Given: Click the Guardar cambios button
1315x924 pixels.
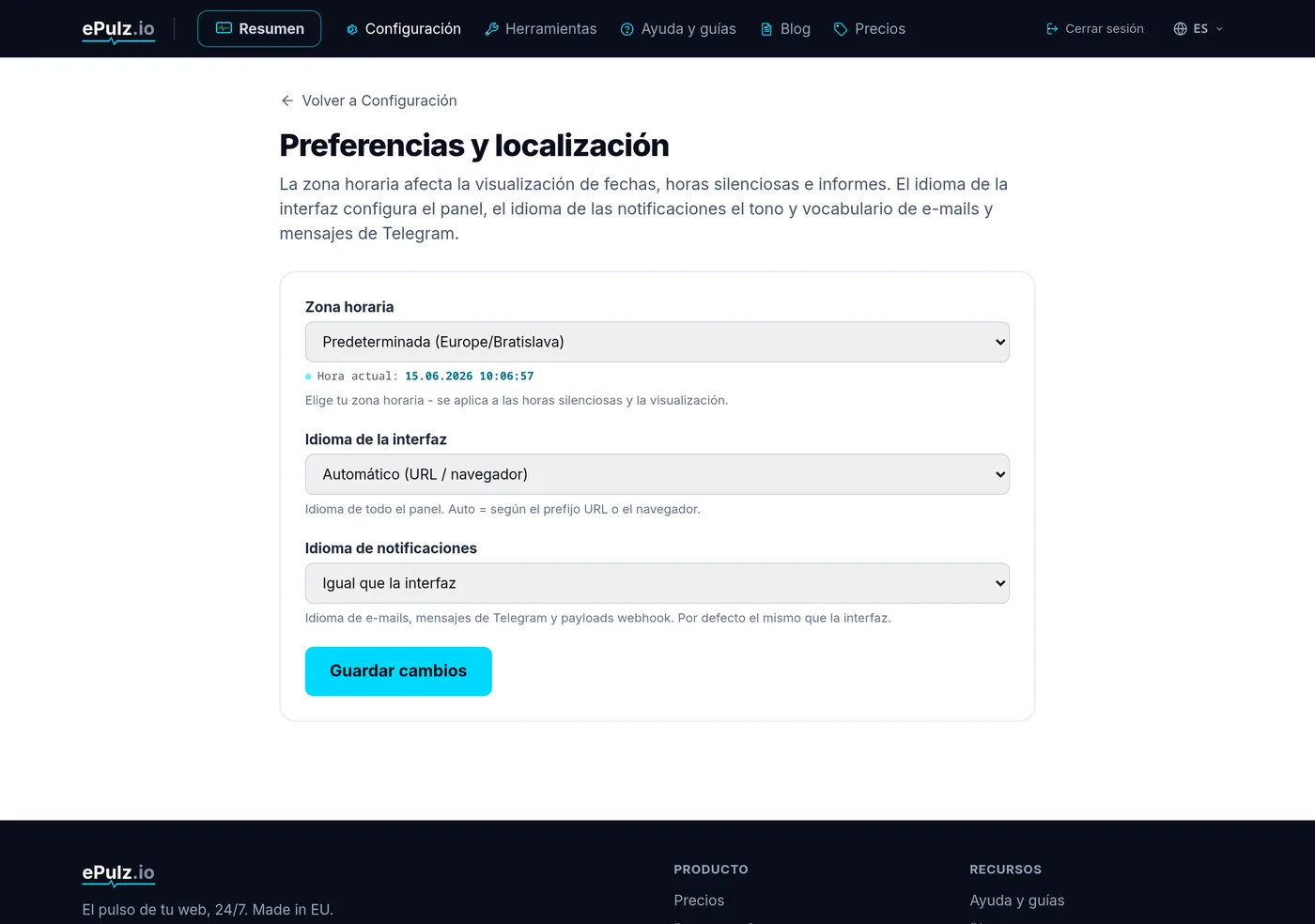Looking at the screenshot, I should click(x=398, y=671).
